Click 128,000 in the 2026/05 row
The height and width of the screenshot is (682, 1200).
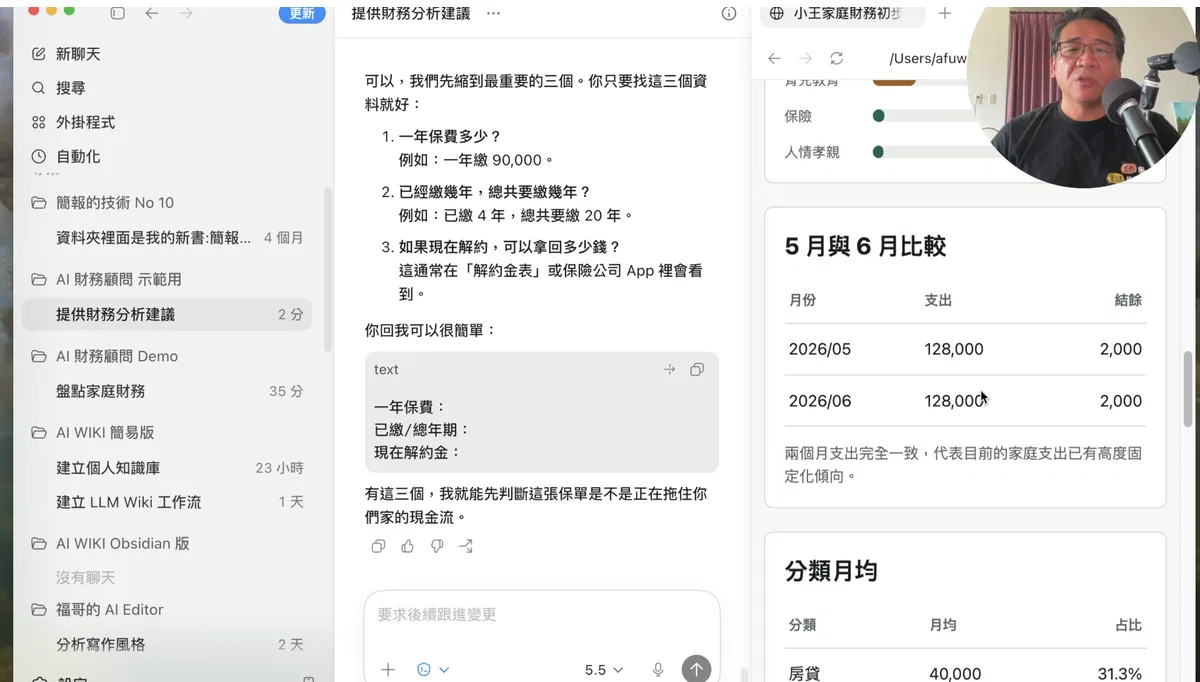(x=954, y=349)
